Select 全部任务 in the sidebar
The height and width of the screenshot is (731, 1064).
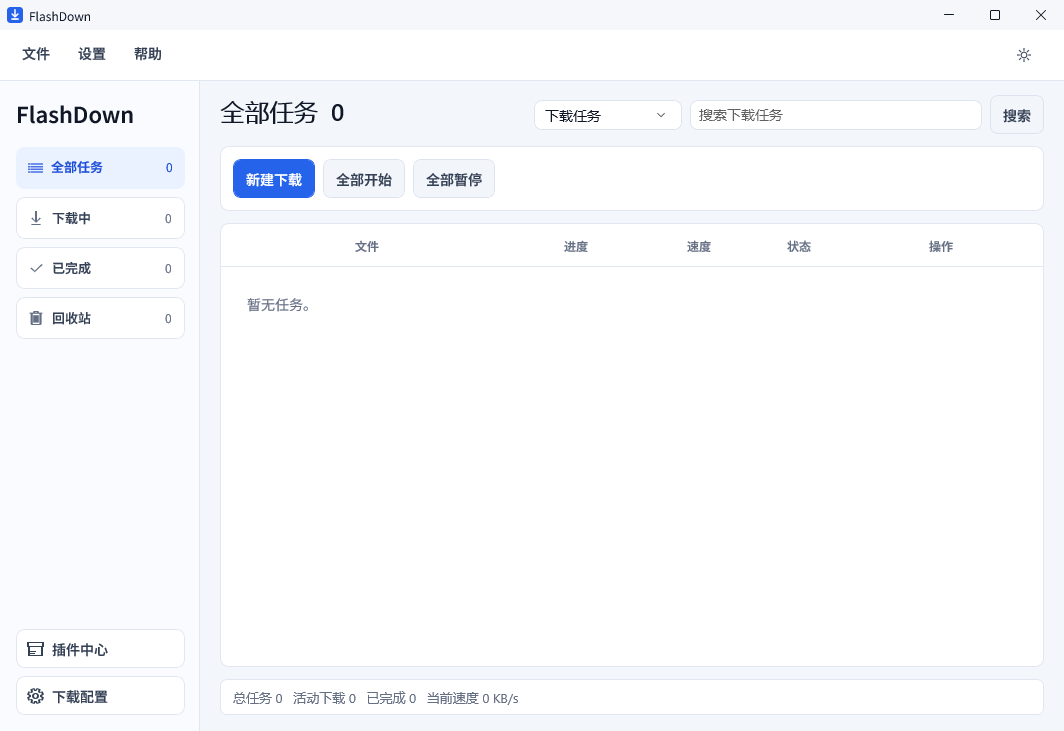(x=100, y=168)
